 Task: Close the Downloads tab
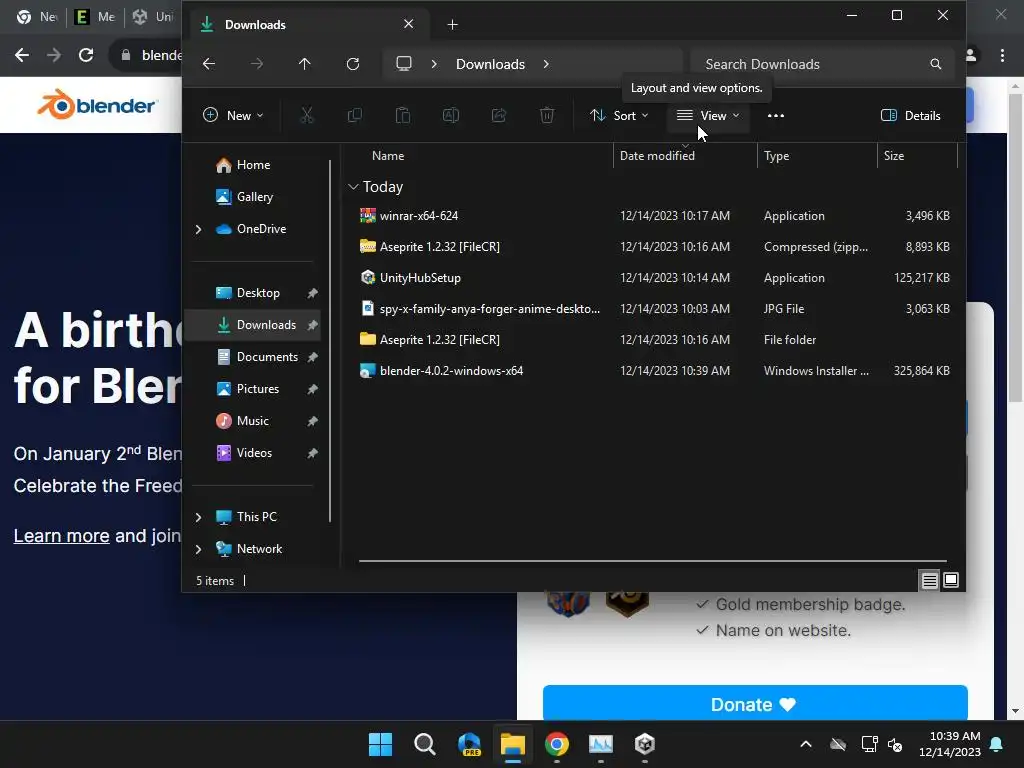(x=409, y=24)
